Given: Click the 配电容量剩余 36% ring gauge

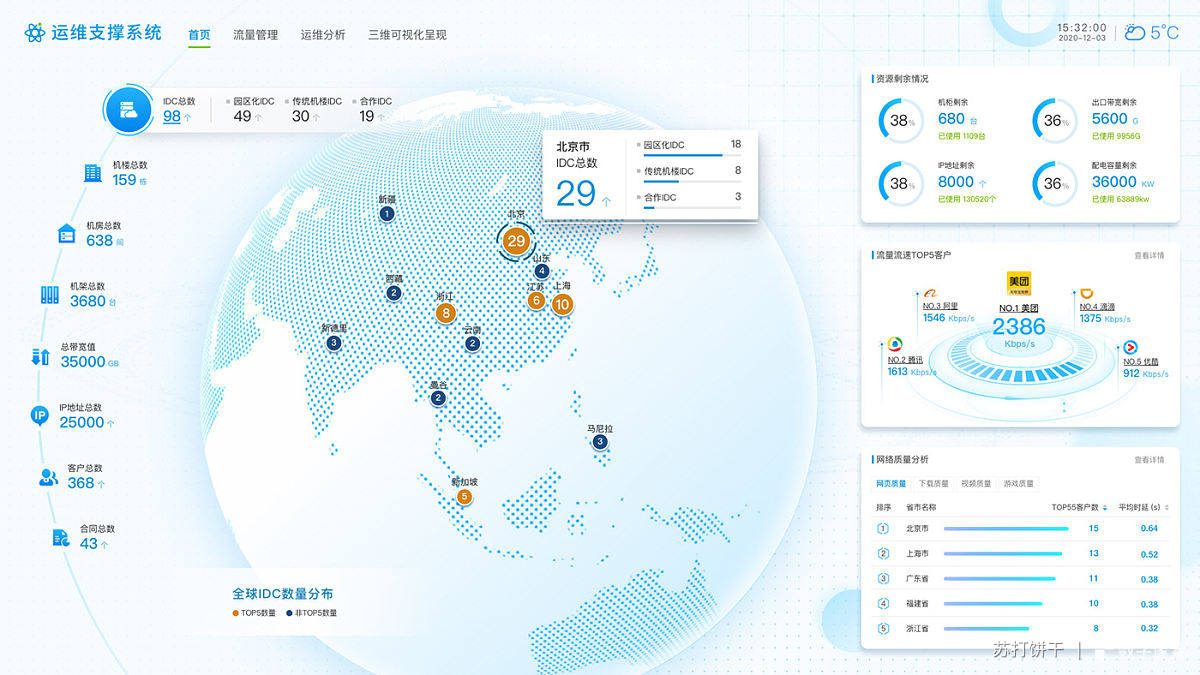Looking at the screenshot, I should (x=1055, y=184).
